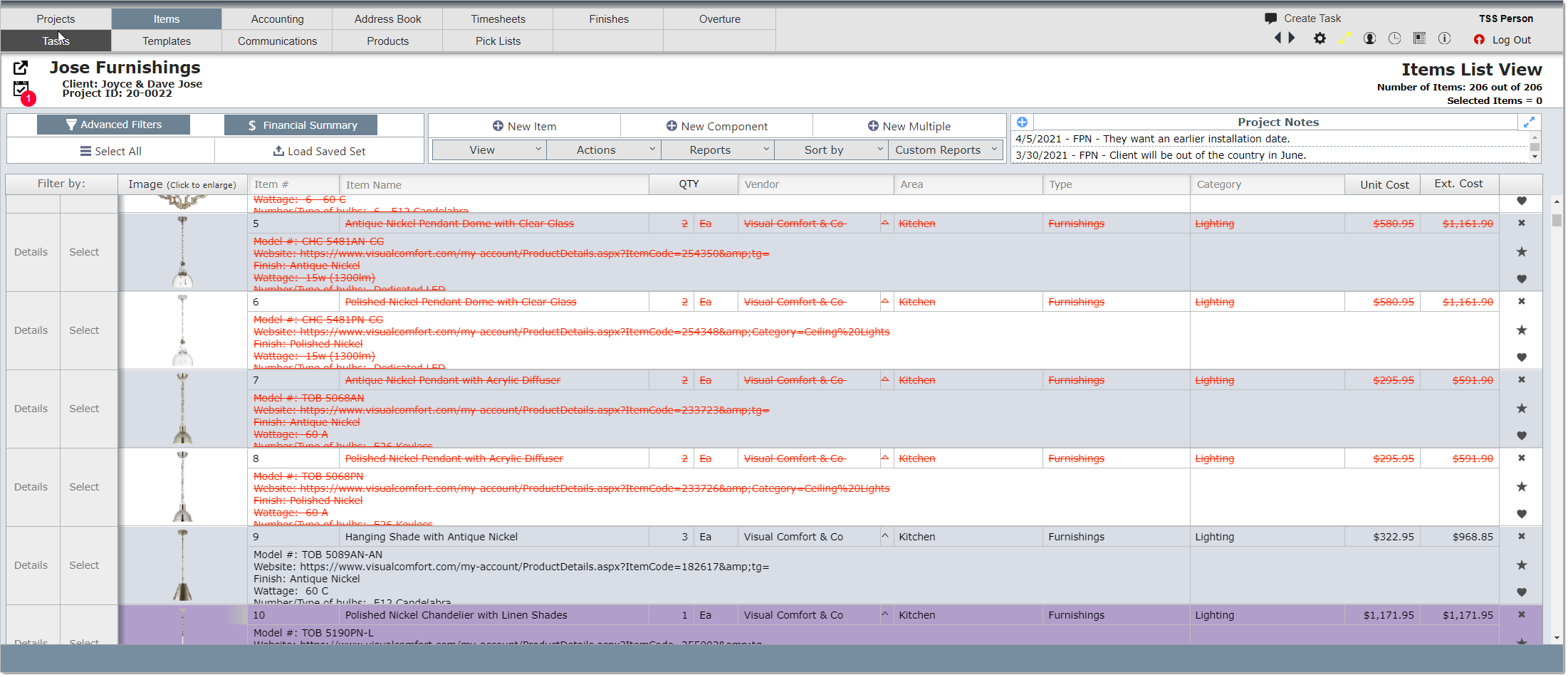
Task: Go forward with the right arrow icon
Action: (1292, 38)
